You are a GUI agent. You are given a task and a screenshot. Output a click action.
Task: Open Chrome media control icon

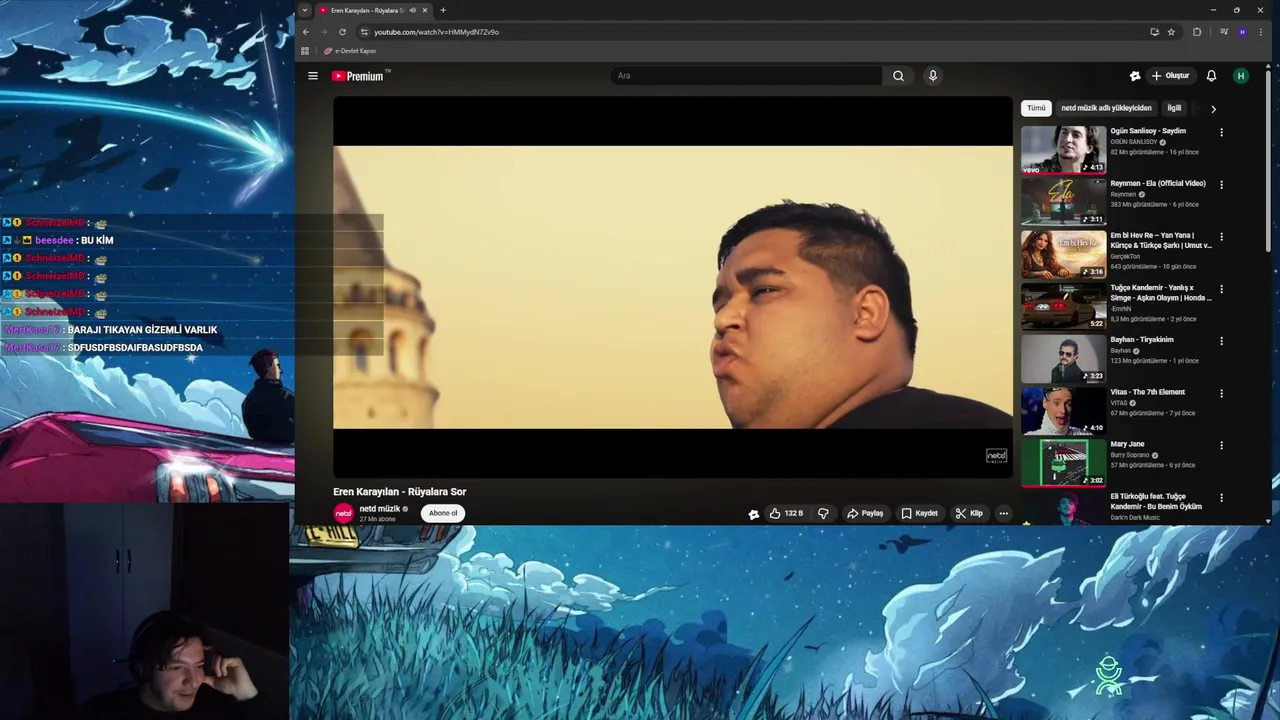1224,32
